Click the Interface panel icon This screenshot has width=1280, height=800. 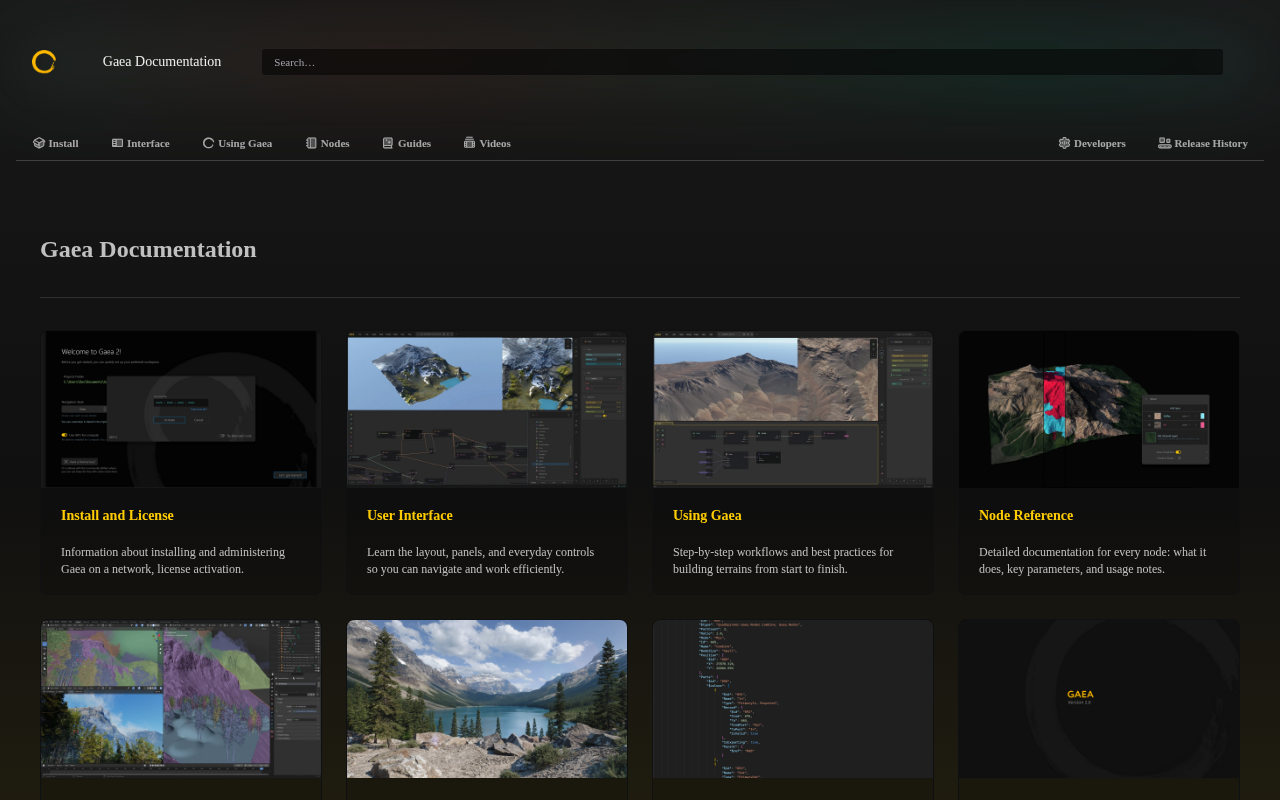pos(117,143)
